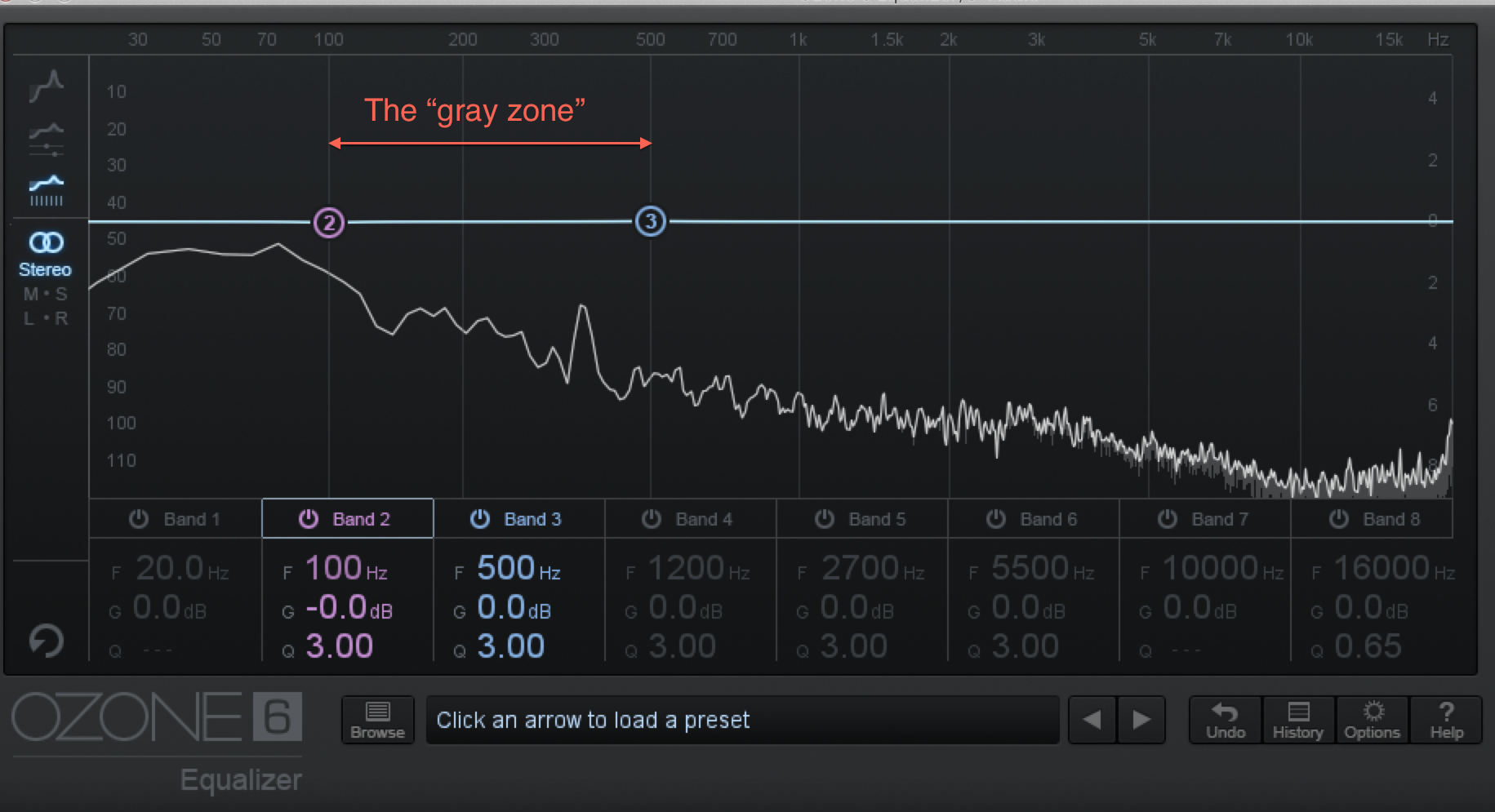Load the previous preset with left arrow

coord(1092,720)
